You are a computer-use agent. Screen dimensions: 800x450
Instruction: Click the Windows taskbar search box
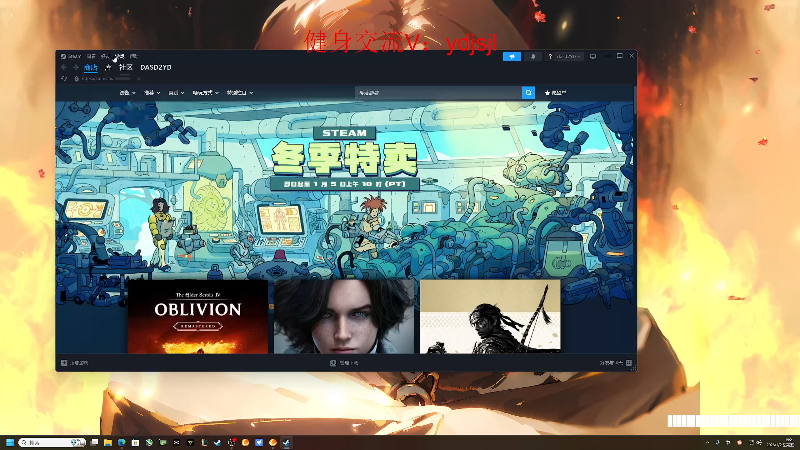tap(52, 442)
